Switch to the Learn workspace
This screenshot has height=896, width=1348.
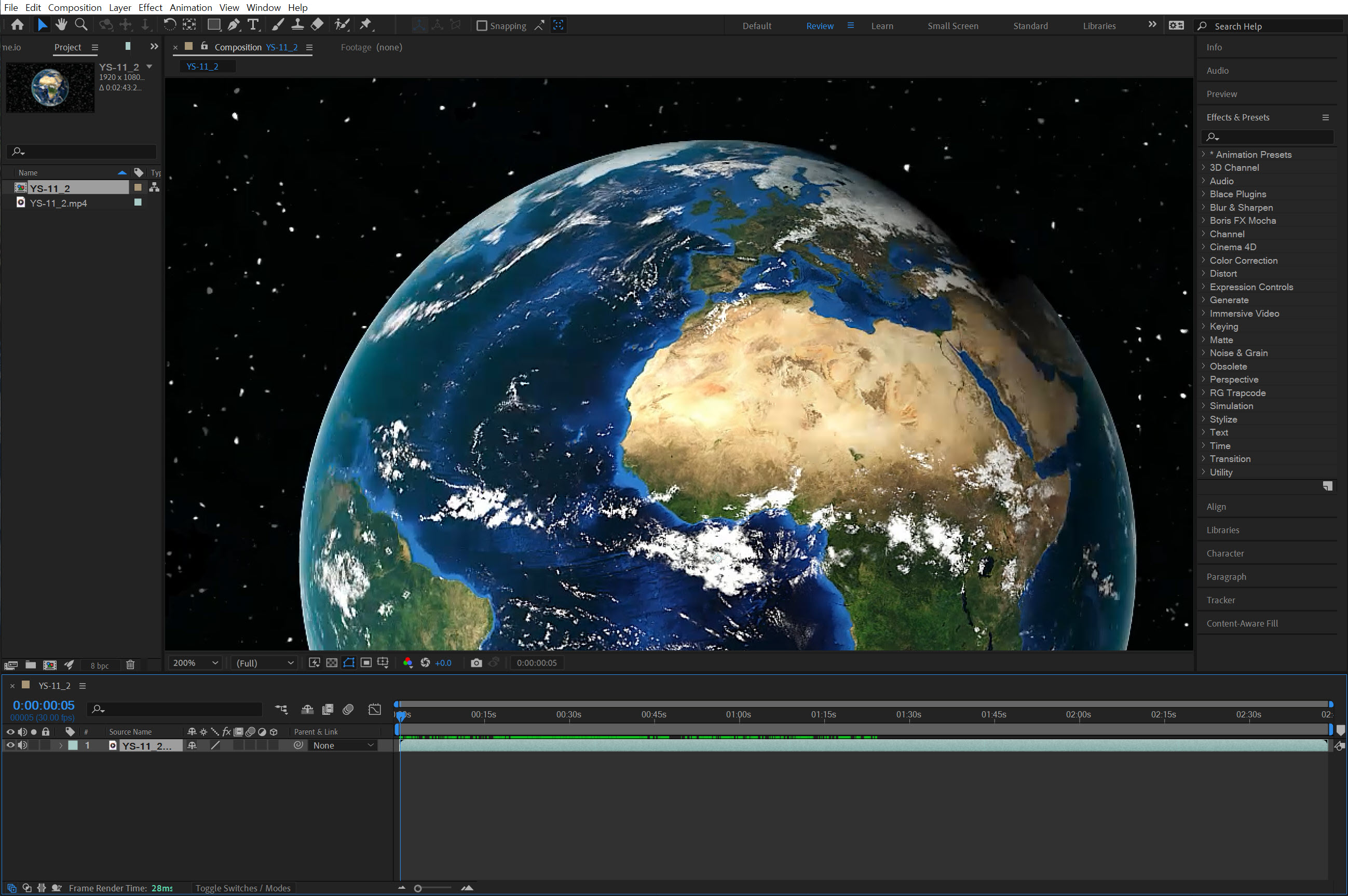(881, 26)
